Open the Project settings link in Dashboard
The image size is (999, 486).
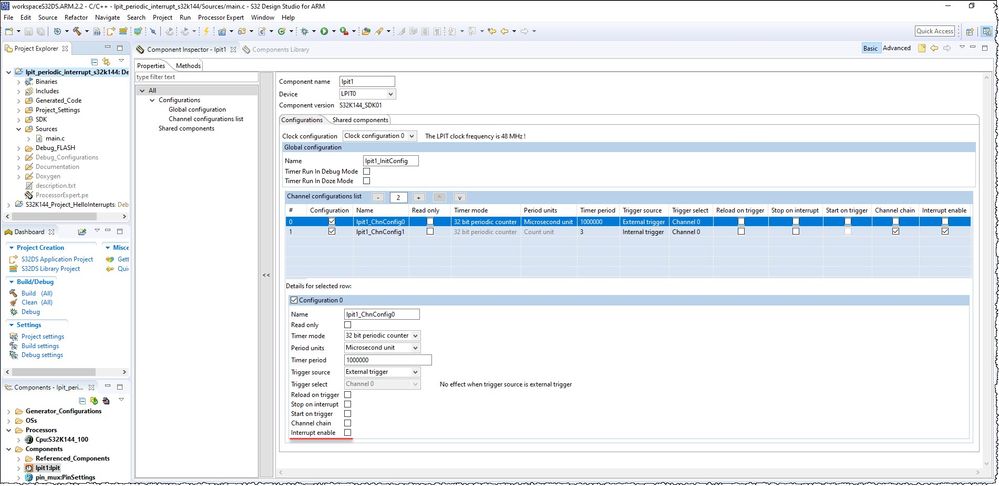point(43,336)
